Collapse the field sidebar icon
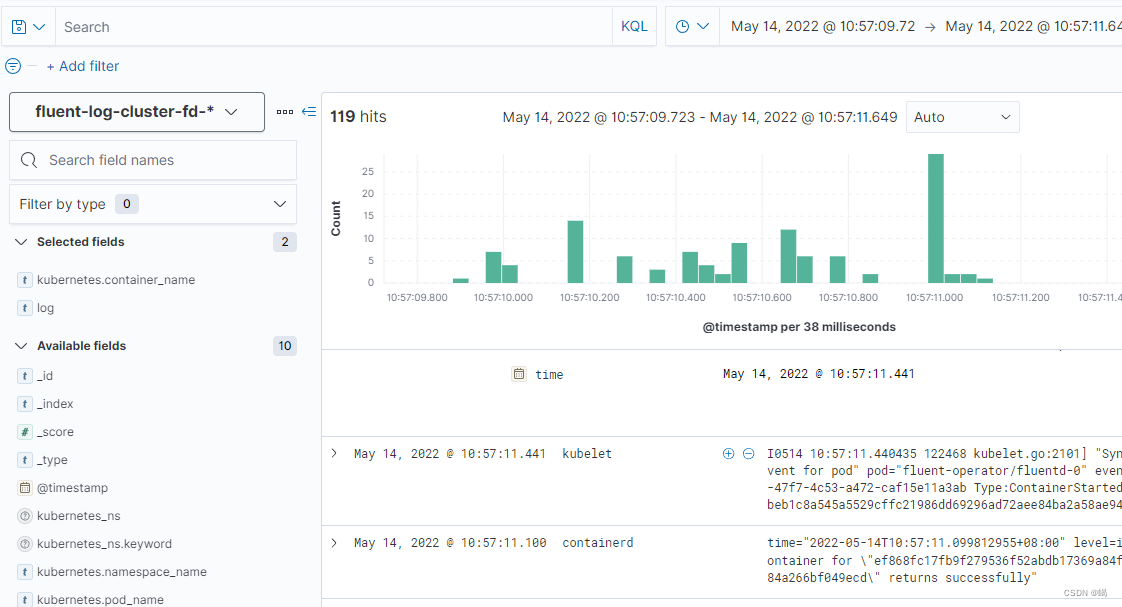 click(x=309, y=112)
